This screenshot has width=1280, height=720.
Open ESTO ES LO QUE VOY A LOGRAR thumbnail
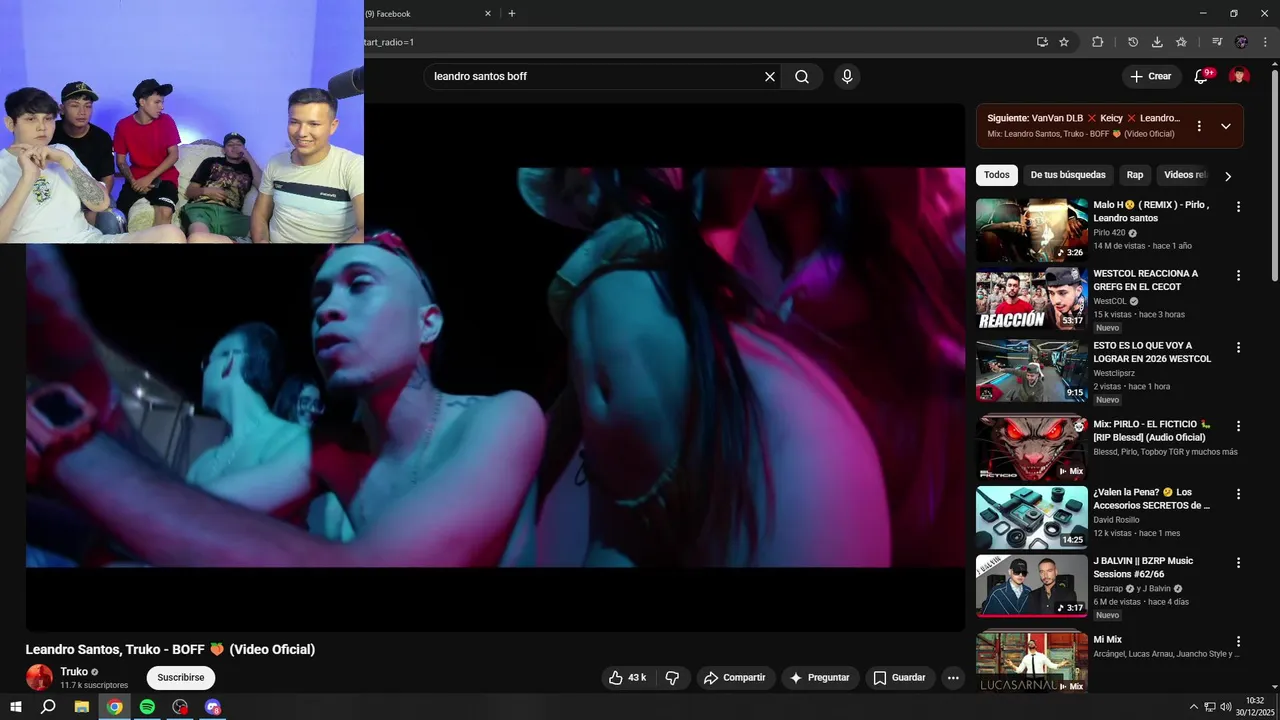1032,371
